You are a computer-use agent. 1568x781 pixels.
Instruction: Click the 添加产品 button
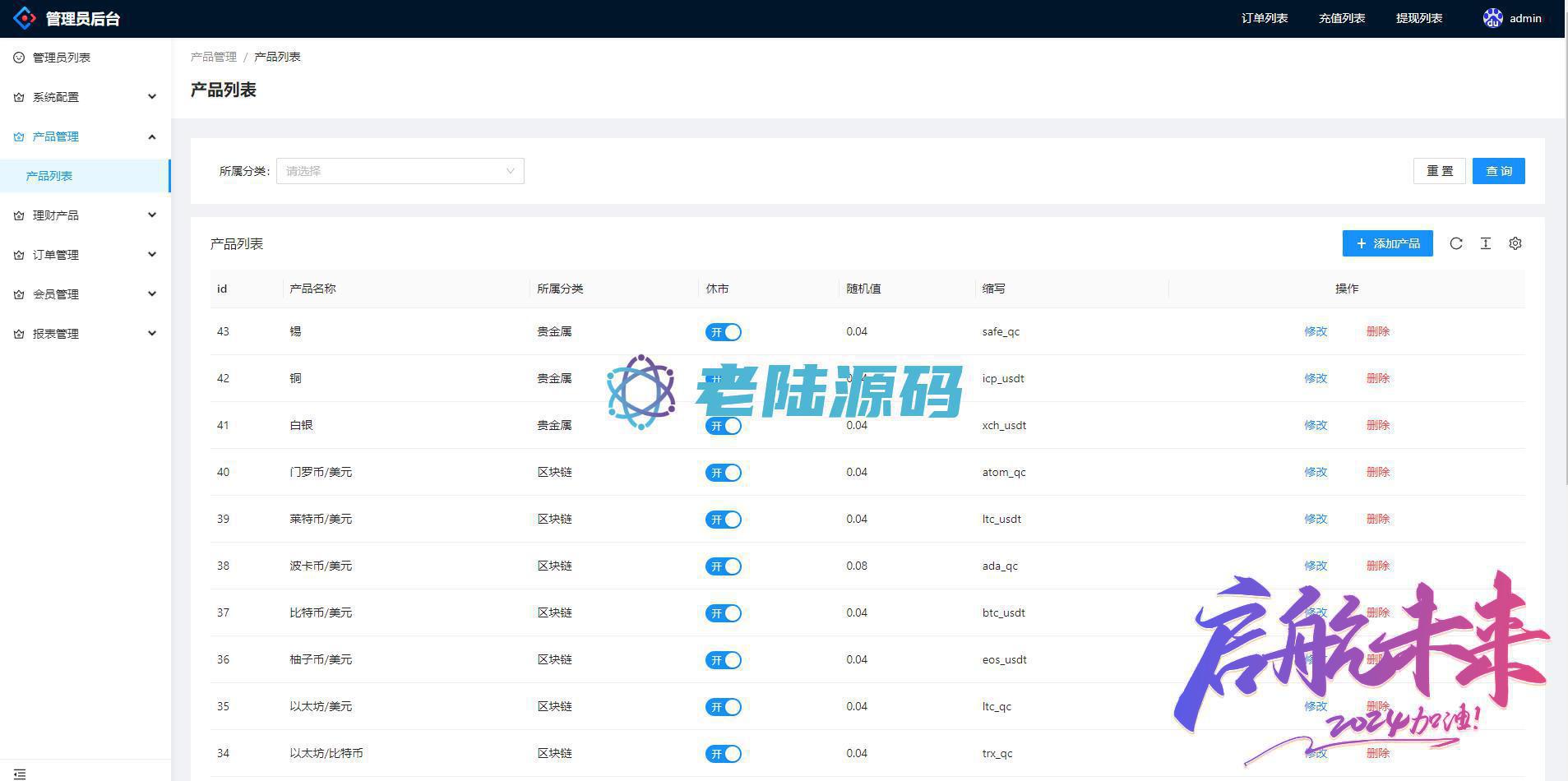(x=1388, y=243)
